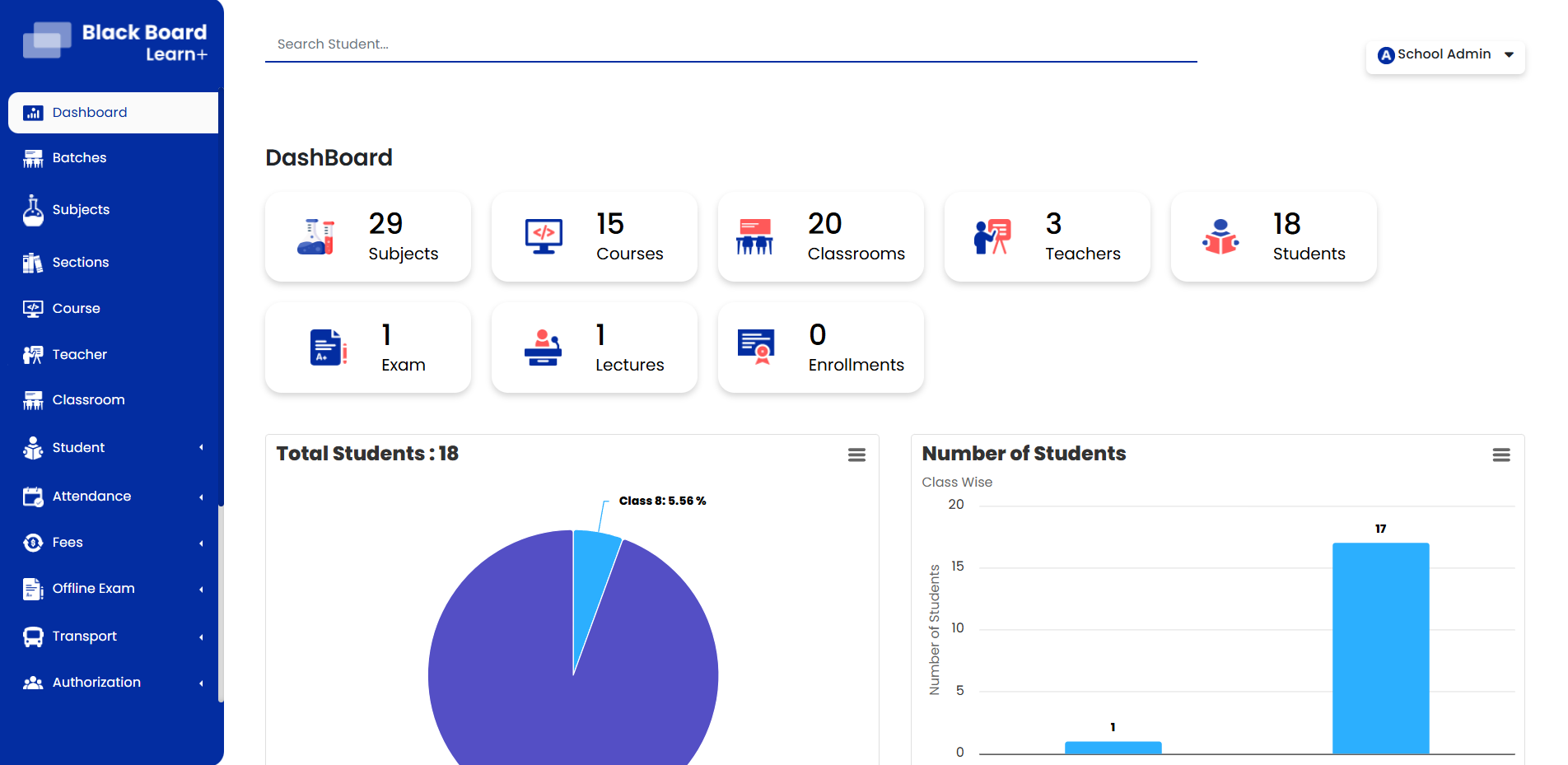The width and height of the screenshot is (1568, 765).
Task: Open the School Admin dropdown
Action: pyautogui.click(x=1444, y=54)
